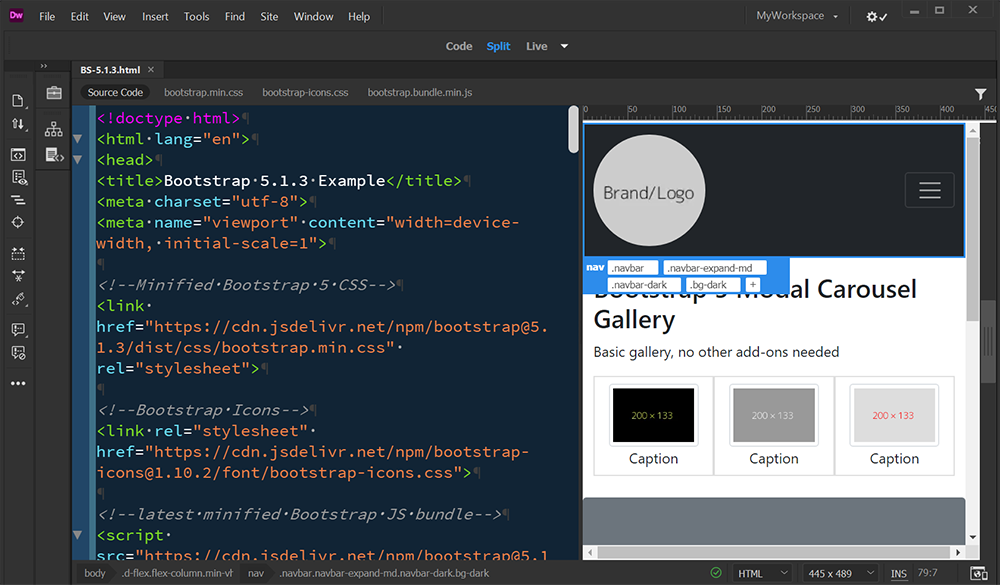Open the Insert menu
This screenshot has width=1000, height=585.
[156, 15]
